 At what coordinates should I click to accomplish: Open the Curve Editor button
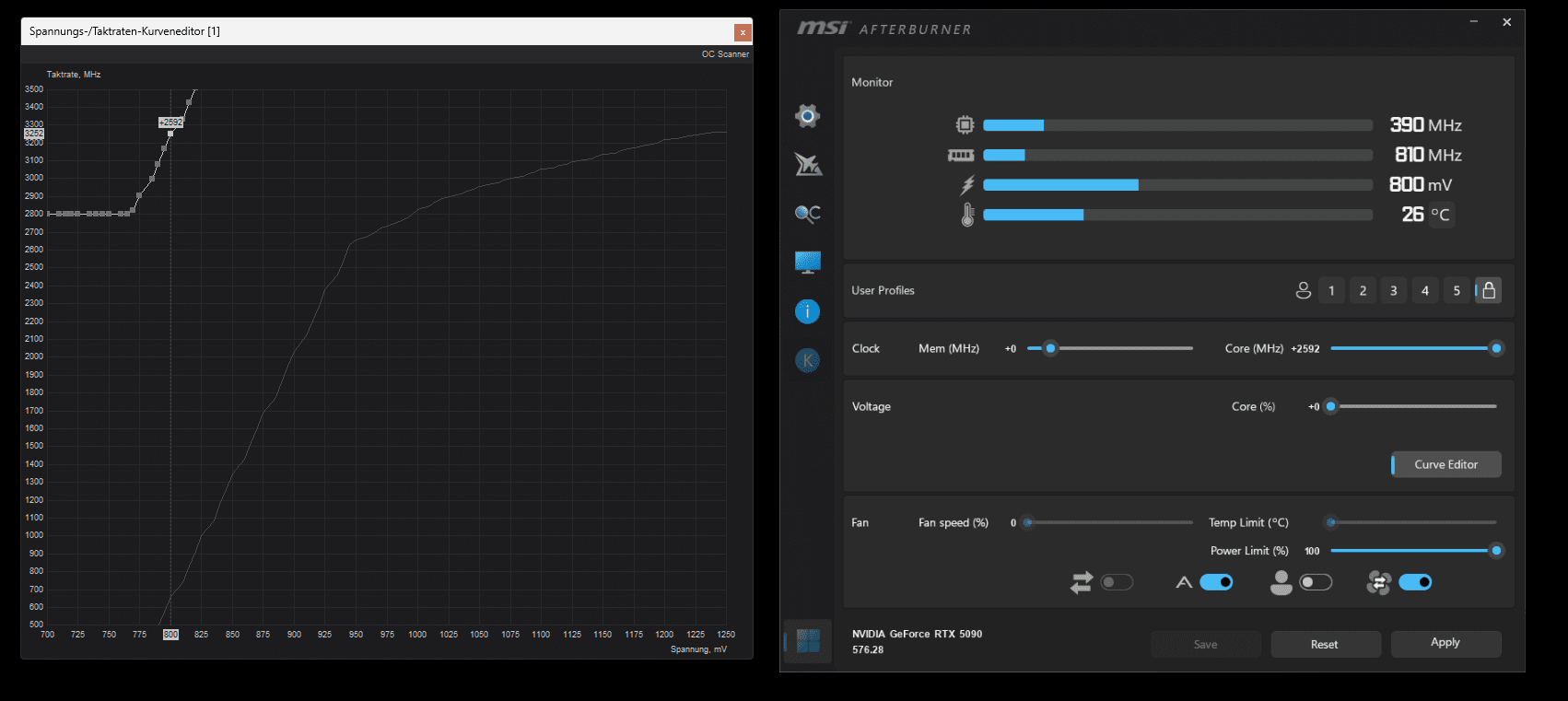pos(1446,464)
